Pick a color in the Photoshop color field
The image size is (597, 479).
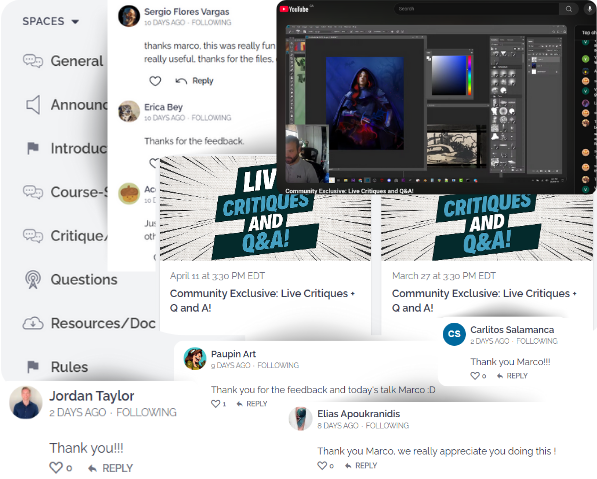449,75
